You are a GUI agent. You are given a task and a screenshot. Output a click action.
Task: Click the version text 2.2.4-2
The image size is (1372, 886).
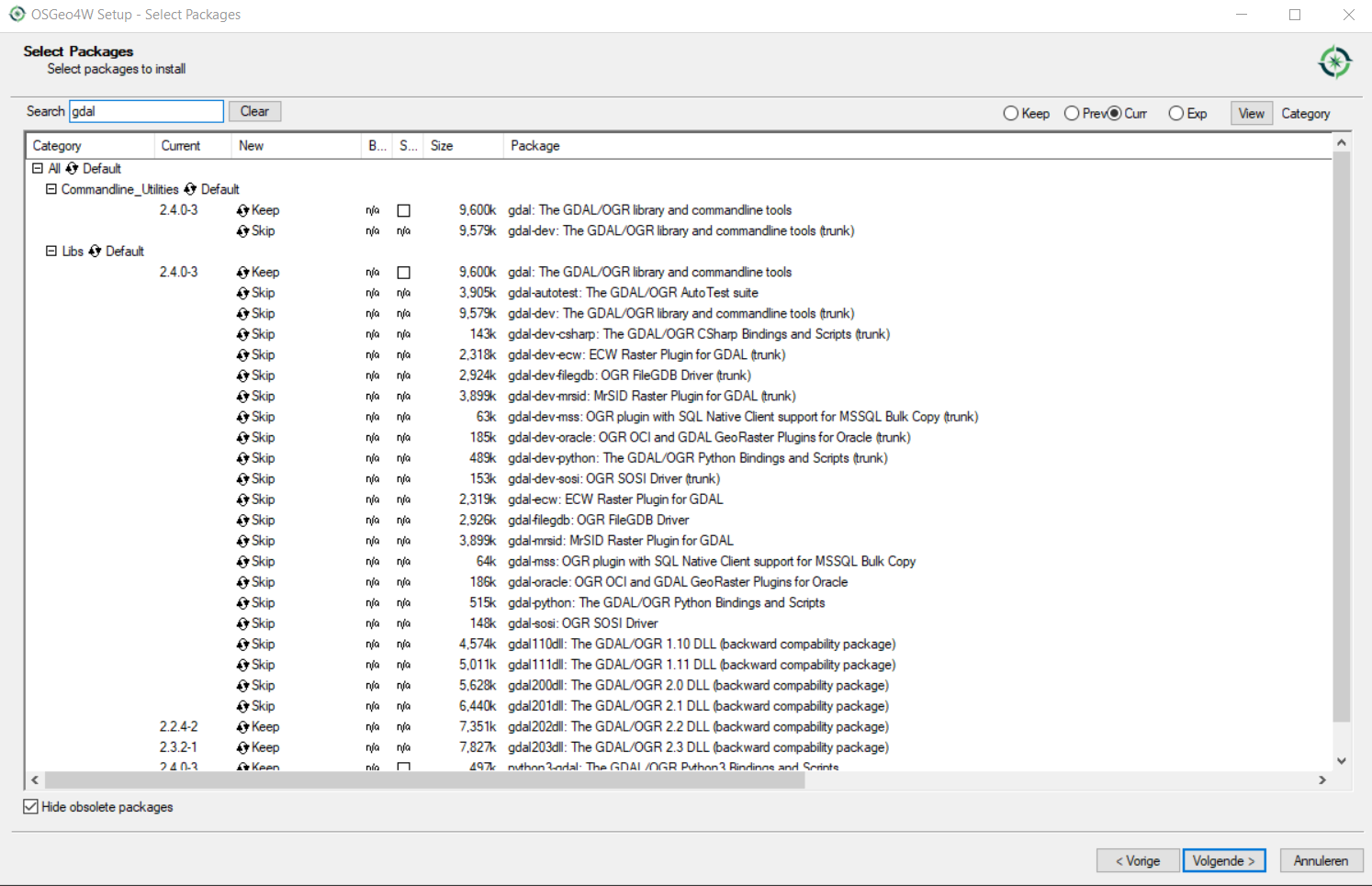pyautogui.click(x=178, y=727)
